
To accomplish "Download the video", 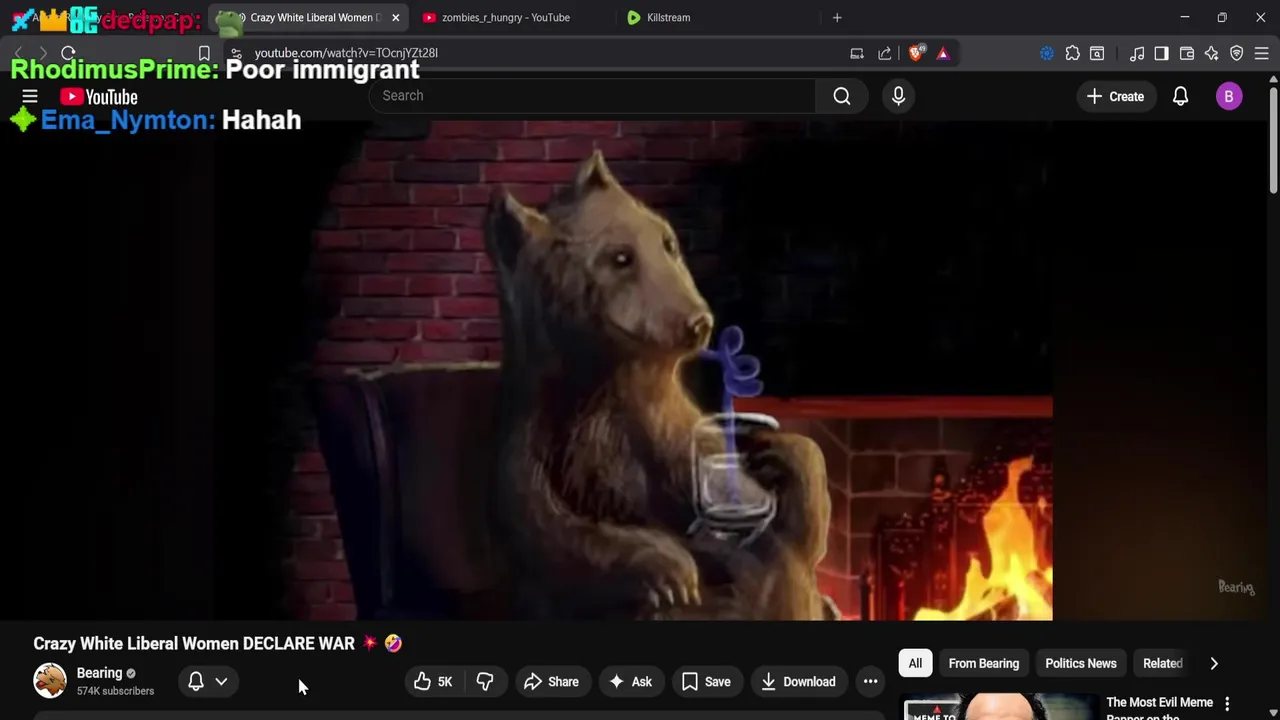I will (x=798, y=682).
